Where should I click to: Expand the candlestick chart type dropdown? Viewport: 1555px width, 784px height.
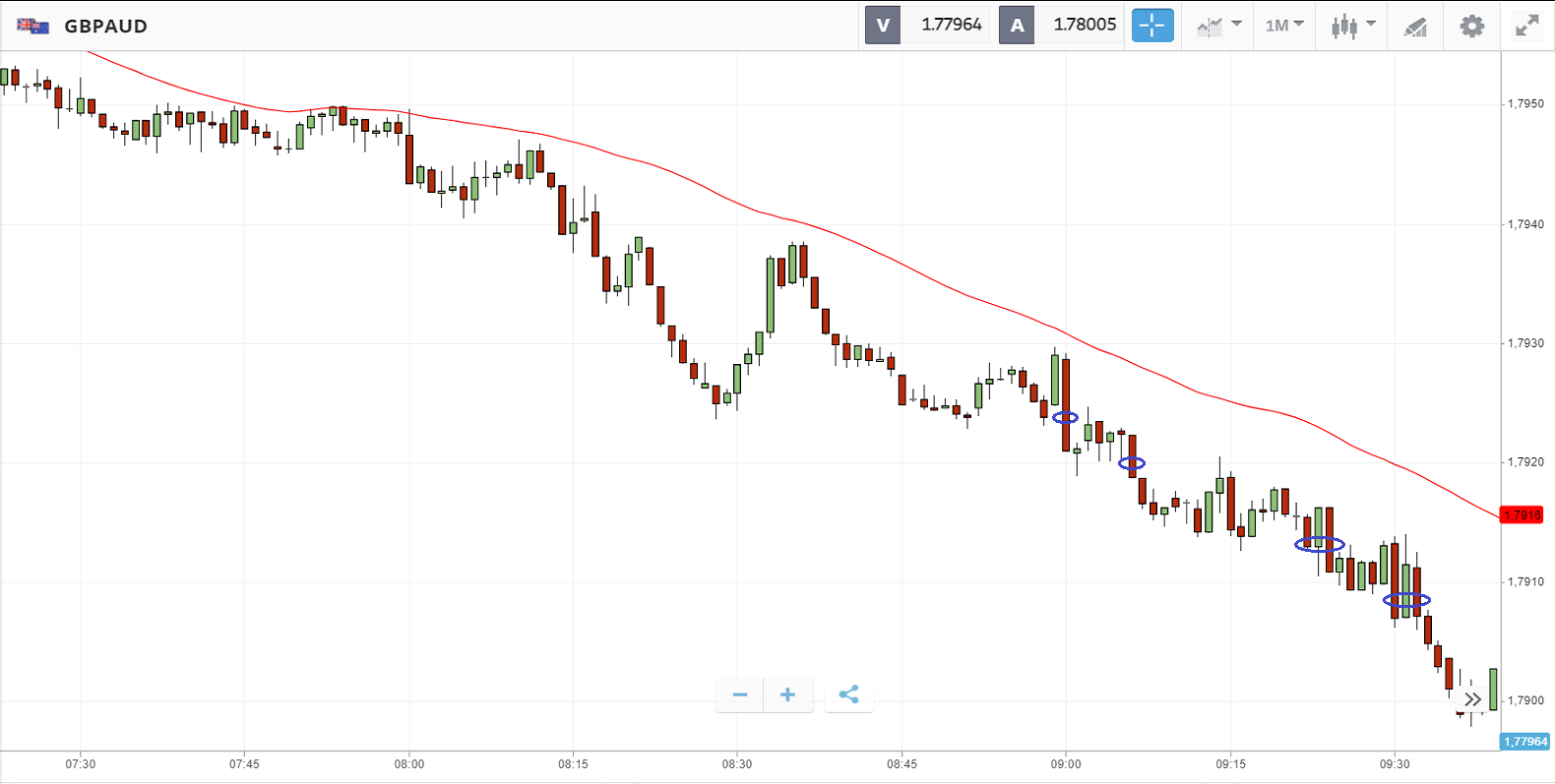coord(1352,26)
